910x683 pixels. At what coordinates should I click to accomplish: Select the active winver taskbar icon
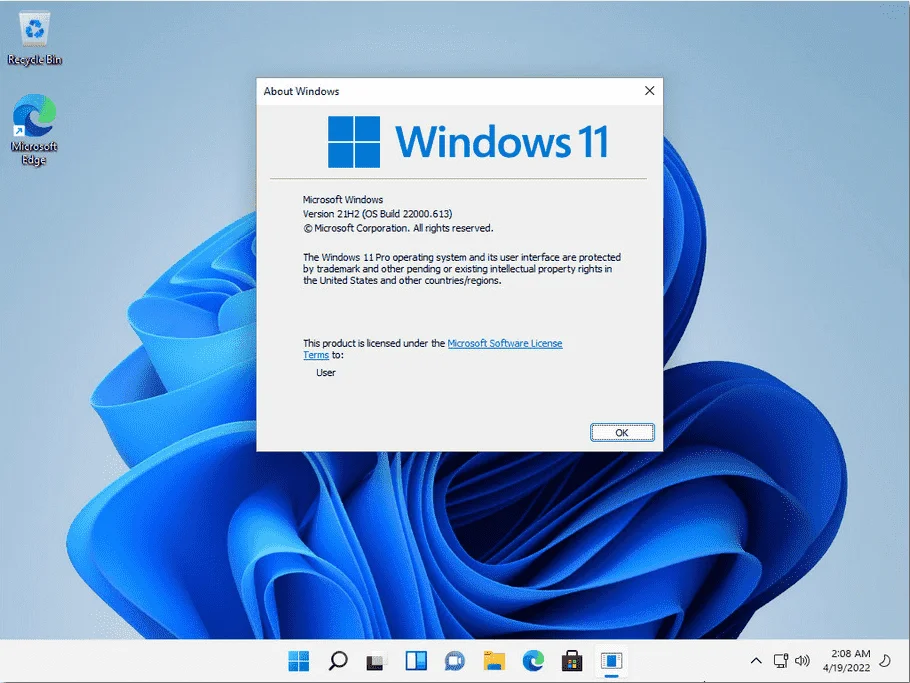click(x=611, y=661)
